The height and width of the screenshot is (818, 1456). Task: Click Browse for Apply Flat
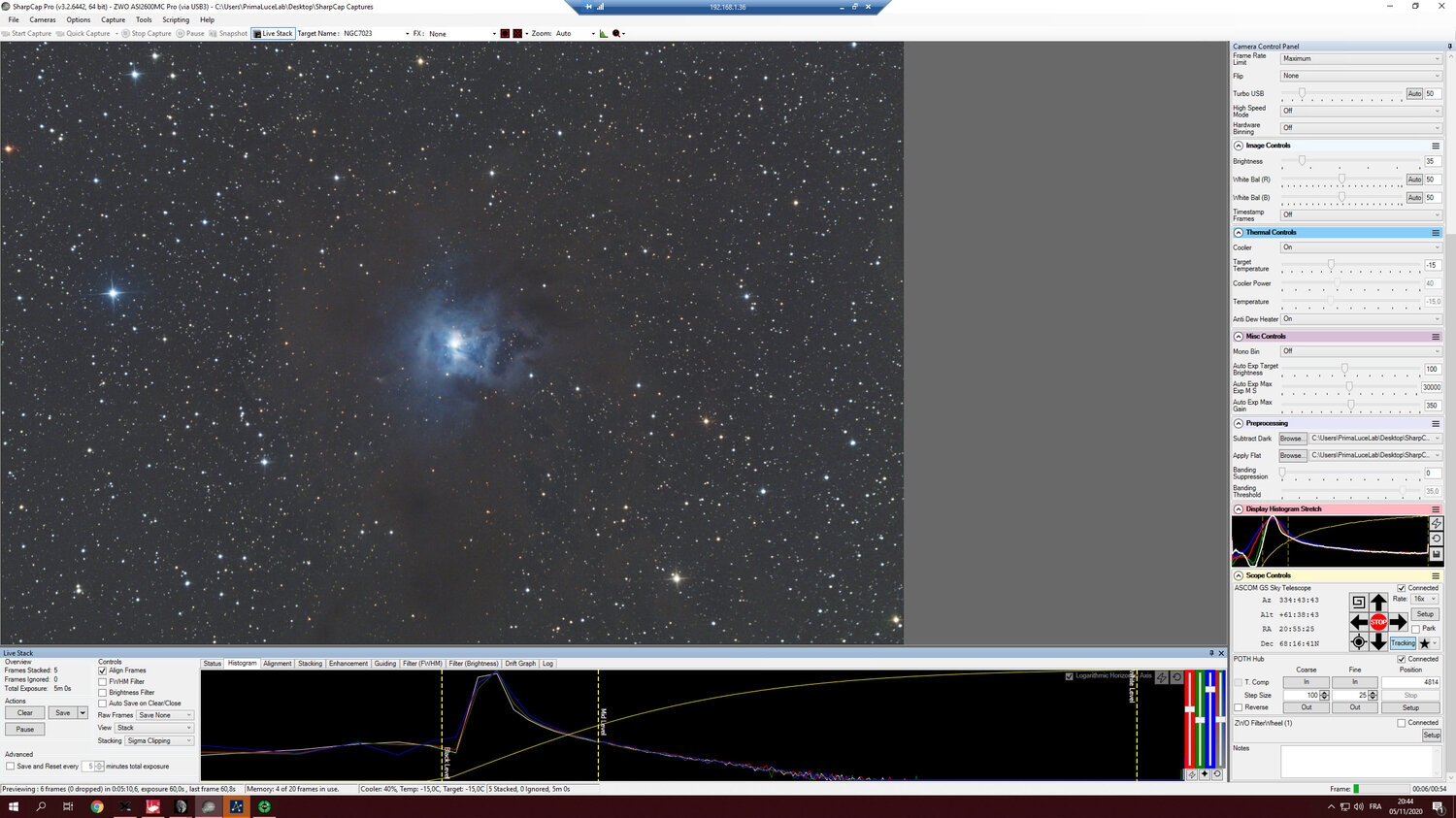[x=1292, y=455]
